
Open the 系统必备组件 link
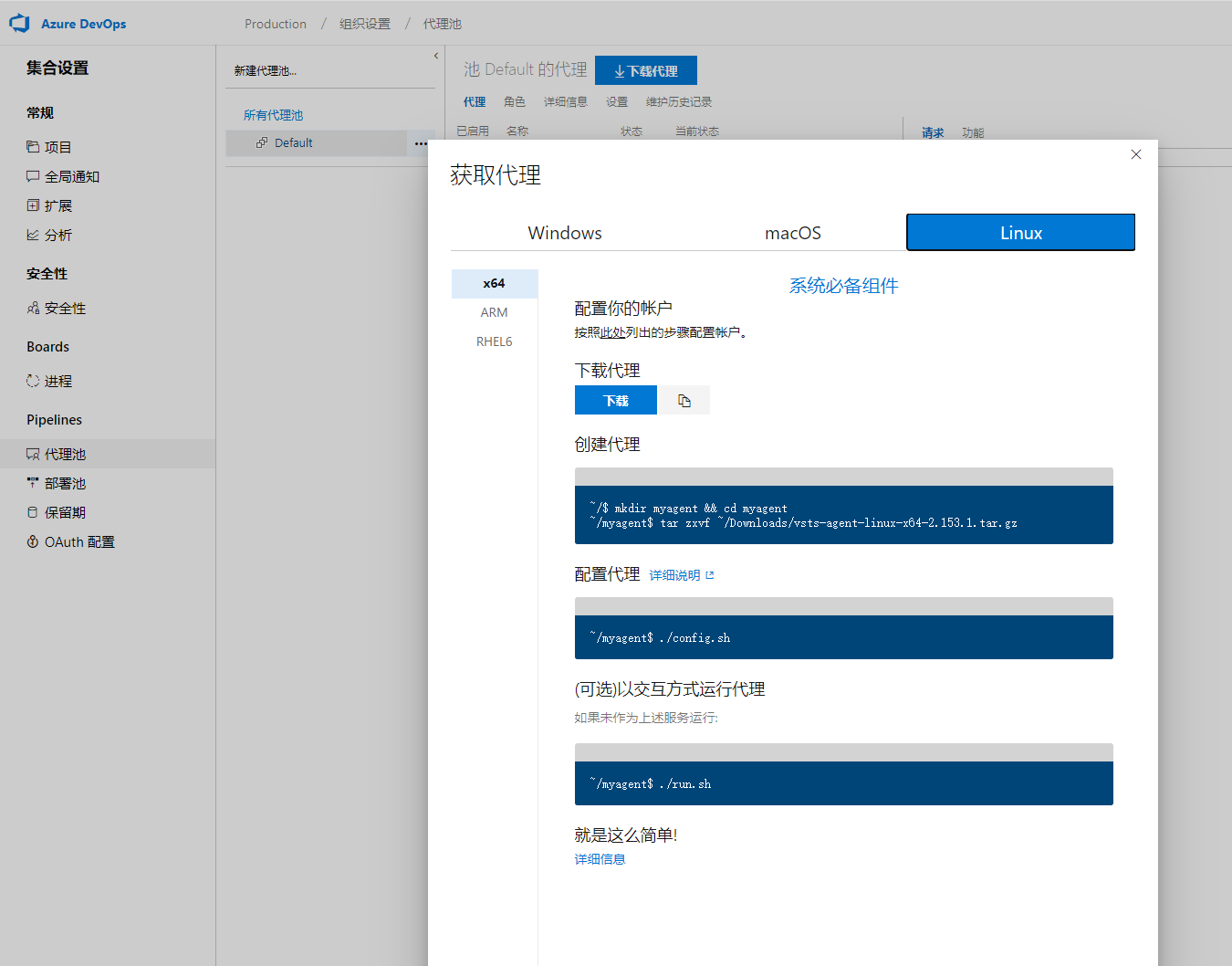point(844,286)
